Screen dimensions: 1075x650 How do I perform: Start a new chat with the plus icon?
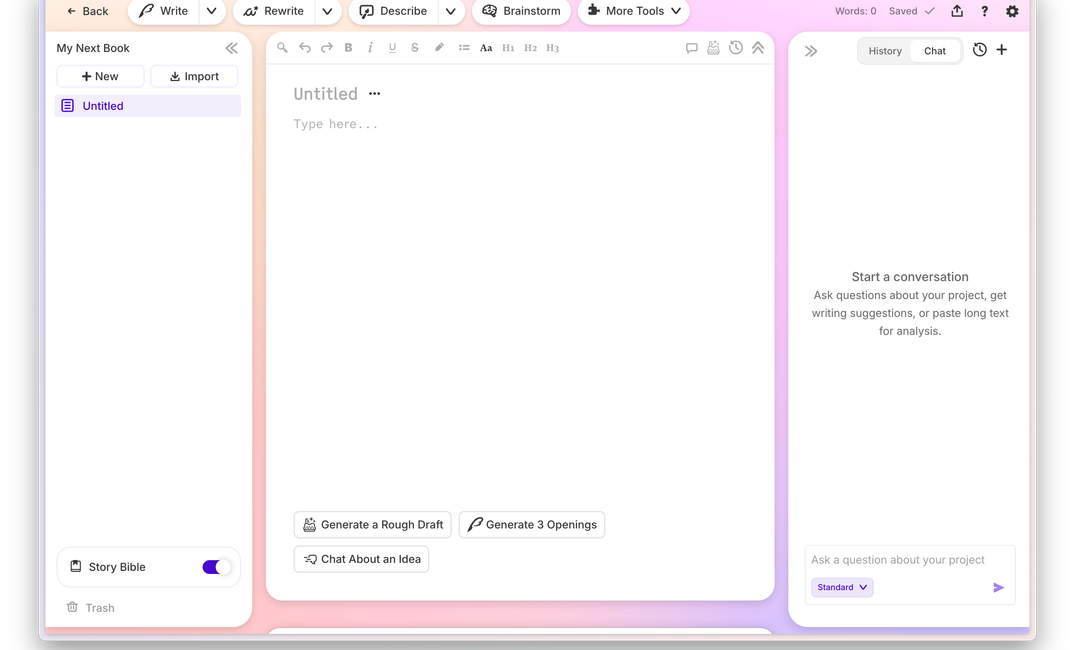[x=1001, y=49]
